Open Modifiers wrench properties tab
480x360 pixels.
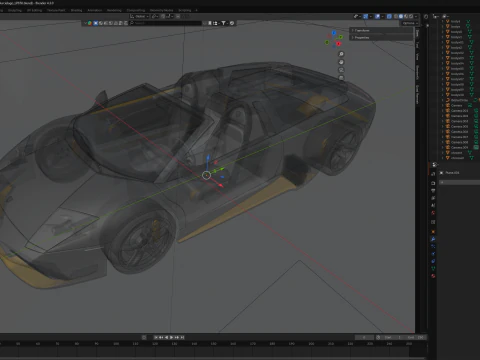tap(433, 239)
